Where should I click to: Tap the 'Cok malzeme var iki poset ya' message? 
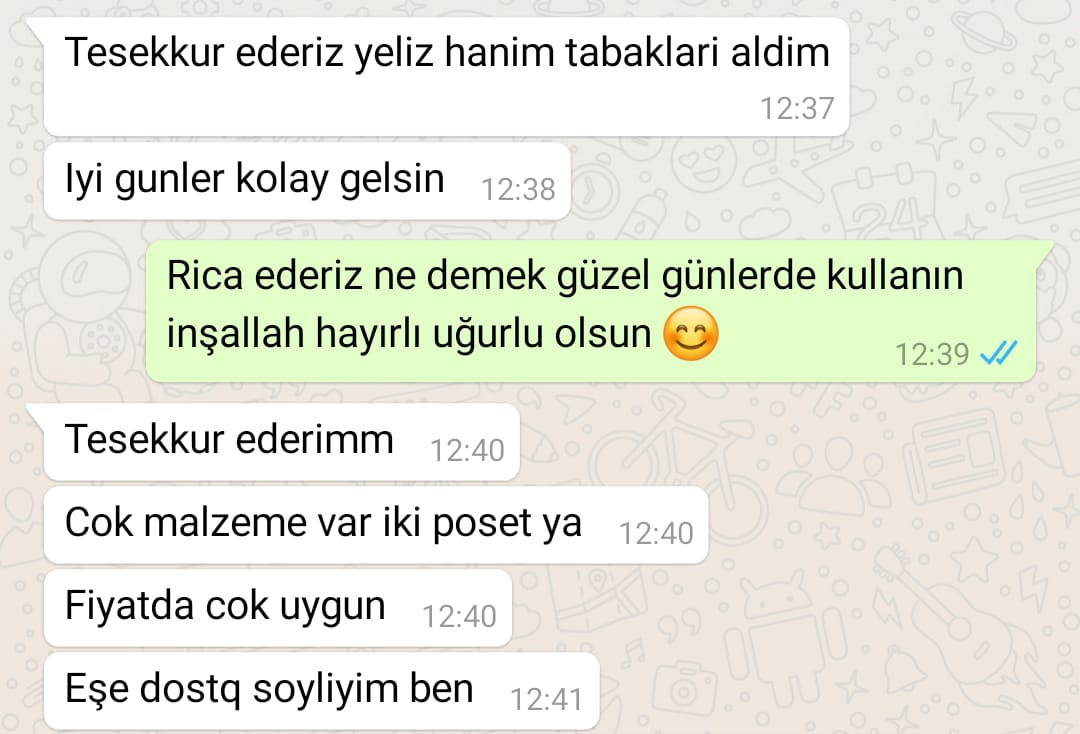(x=376, y=525)
